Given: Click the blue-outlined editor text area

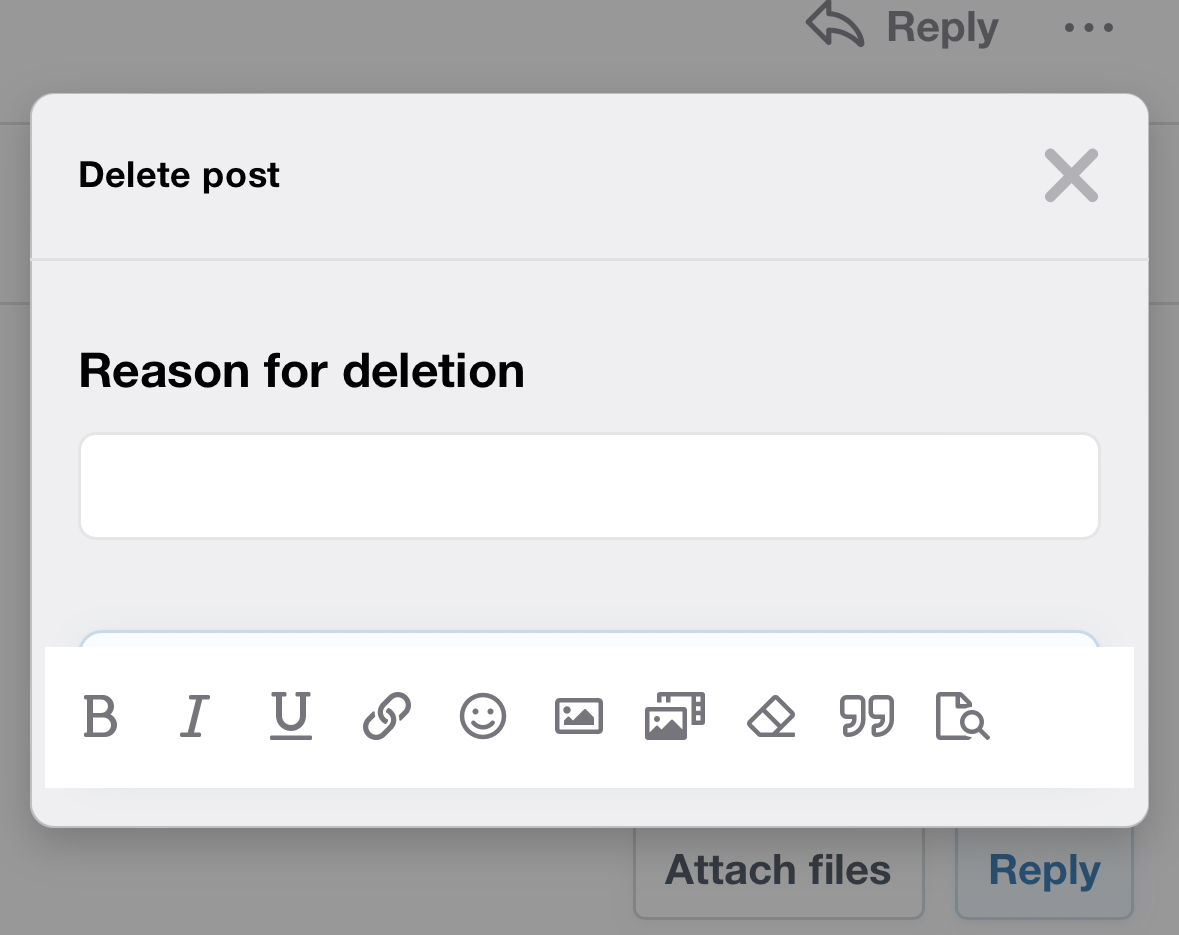Looking at the screenshot, I should point(589,638).
